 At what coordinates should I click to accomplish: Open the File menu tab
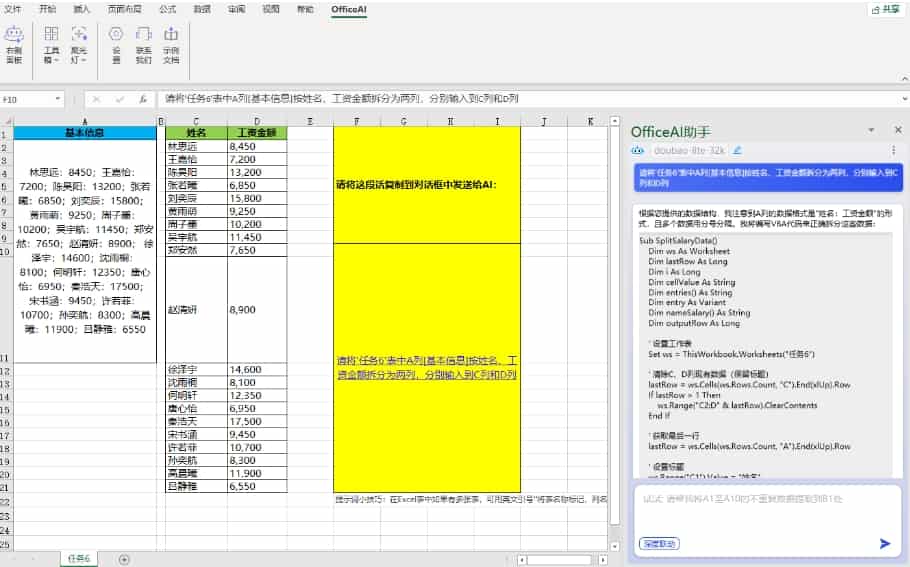click(12, 9)
